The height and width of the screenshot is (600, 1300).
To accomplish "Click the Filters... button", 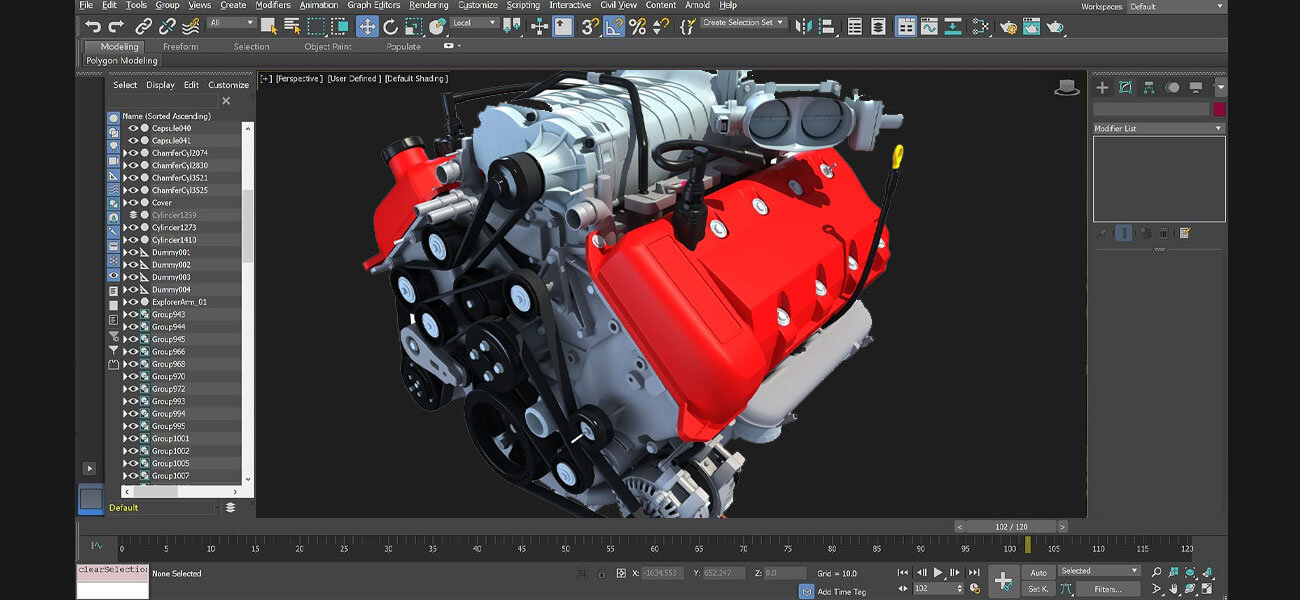I will coord(1108,588).
